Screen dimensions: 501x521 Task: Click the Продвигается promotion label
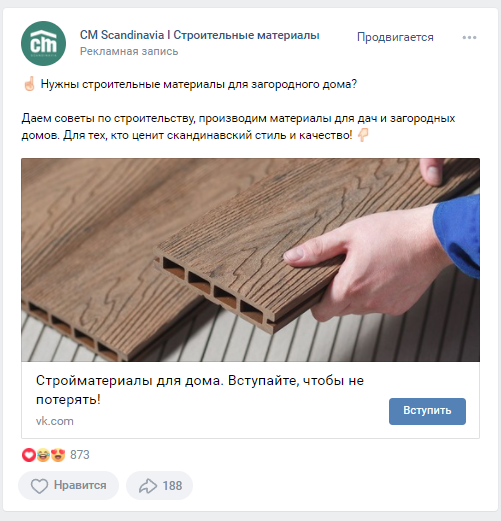pyautogui.click(x=395, y=37)
